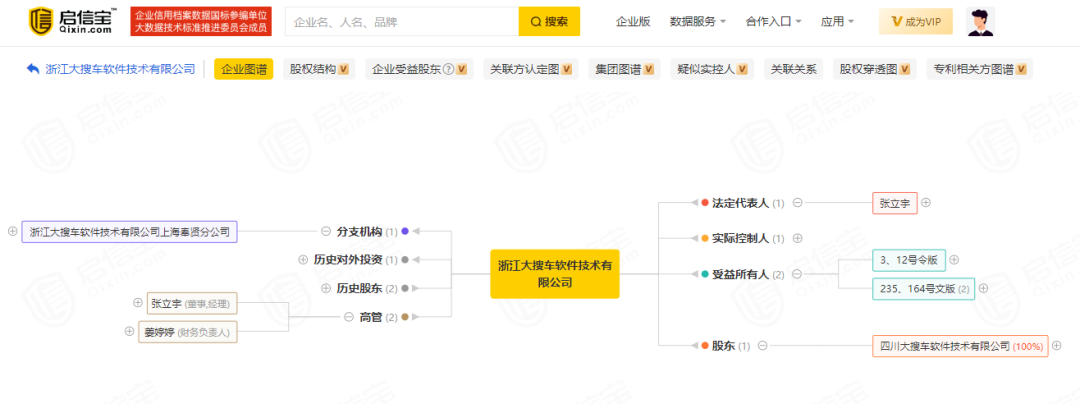Open the Qixin.com logo home link
The image size is (1080, 404).
tap(72, 21)
